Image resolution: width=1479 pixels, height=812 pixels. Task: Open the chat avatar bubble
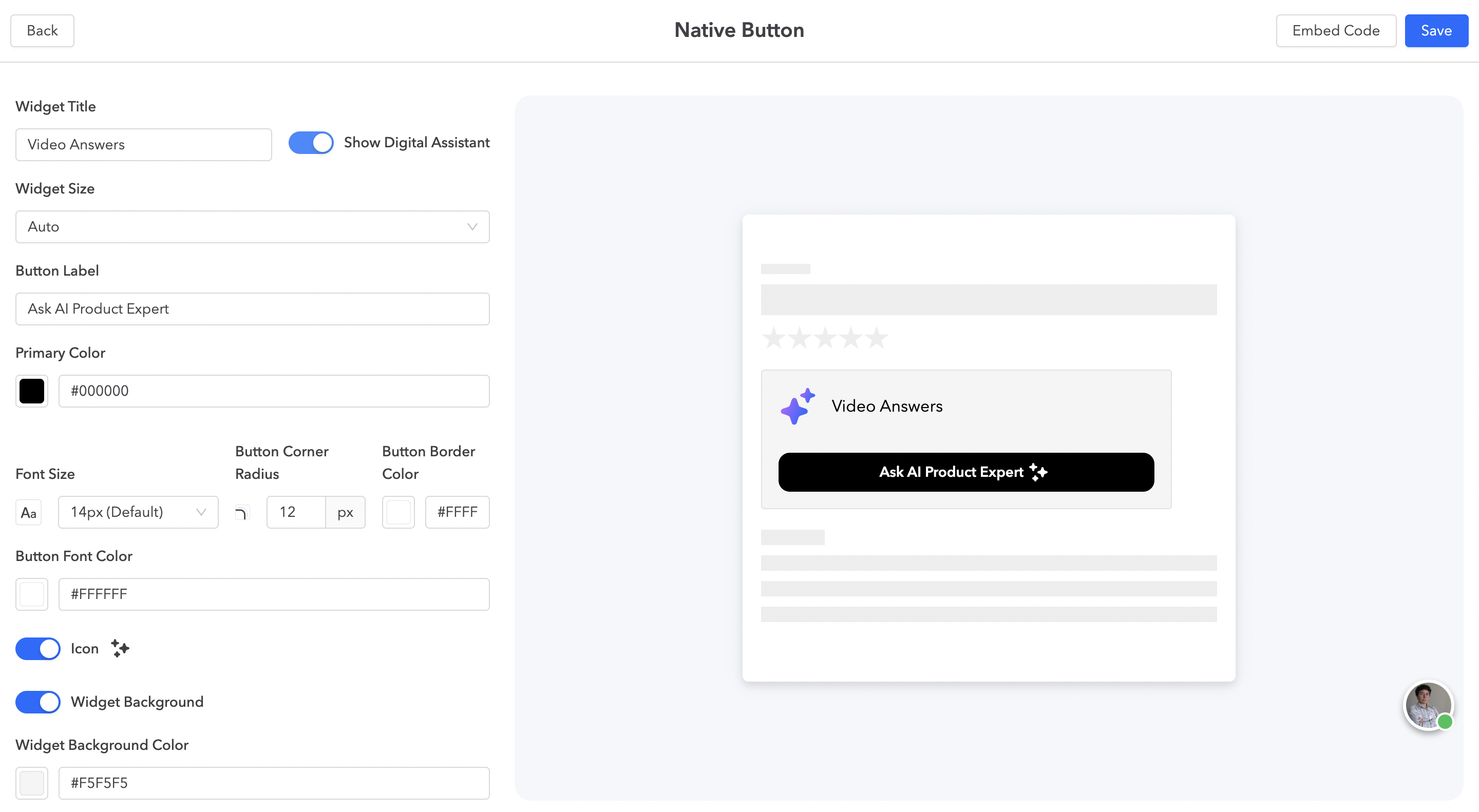[1428, 705]
